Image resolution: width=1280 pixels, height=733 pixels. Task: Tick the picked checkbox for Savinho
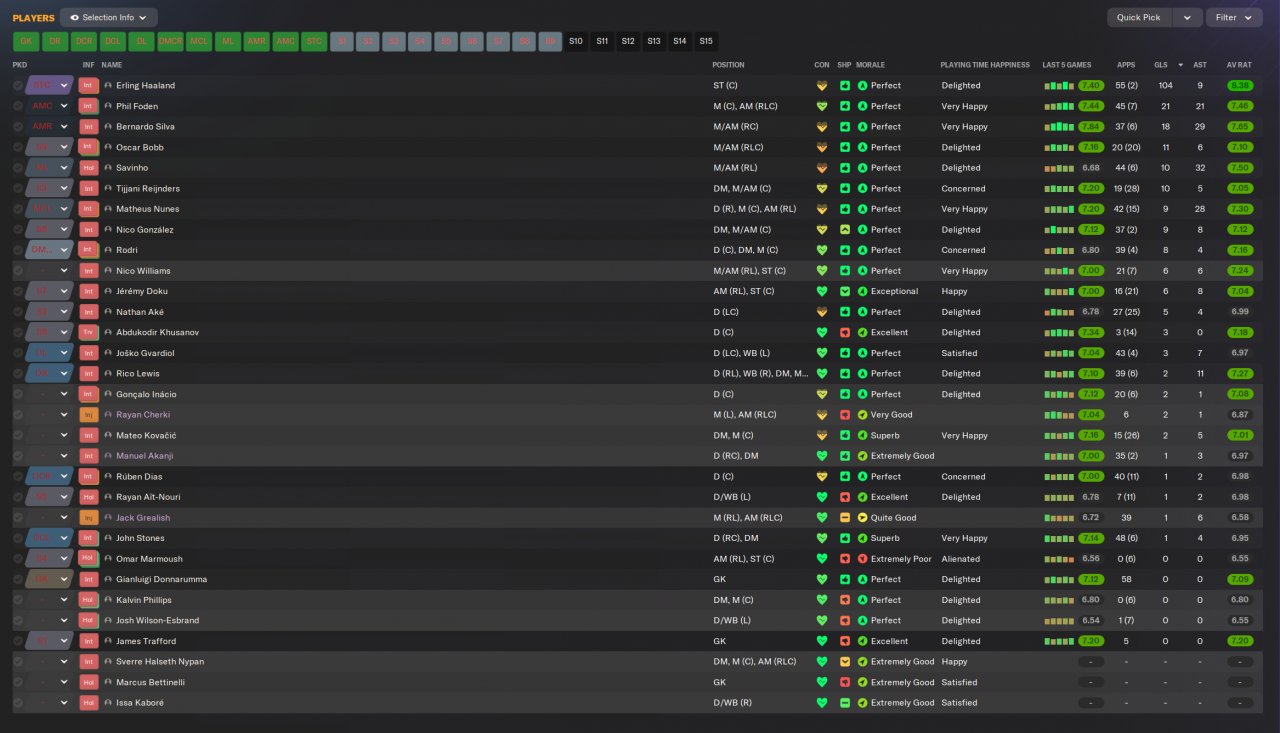tap(18, 168)
